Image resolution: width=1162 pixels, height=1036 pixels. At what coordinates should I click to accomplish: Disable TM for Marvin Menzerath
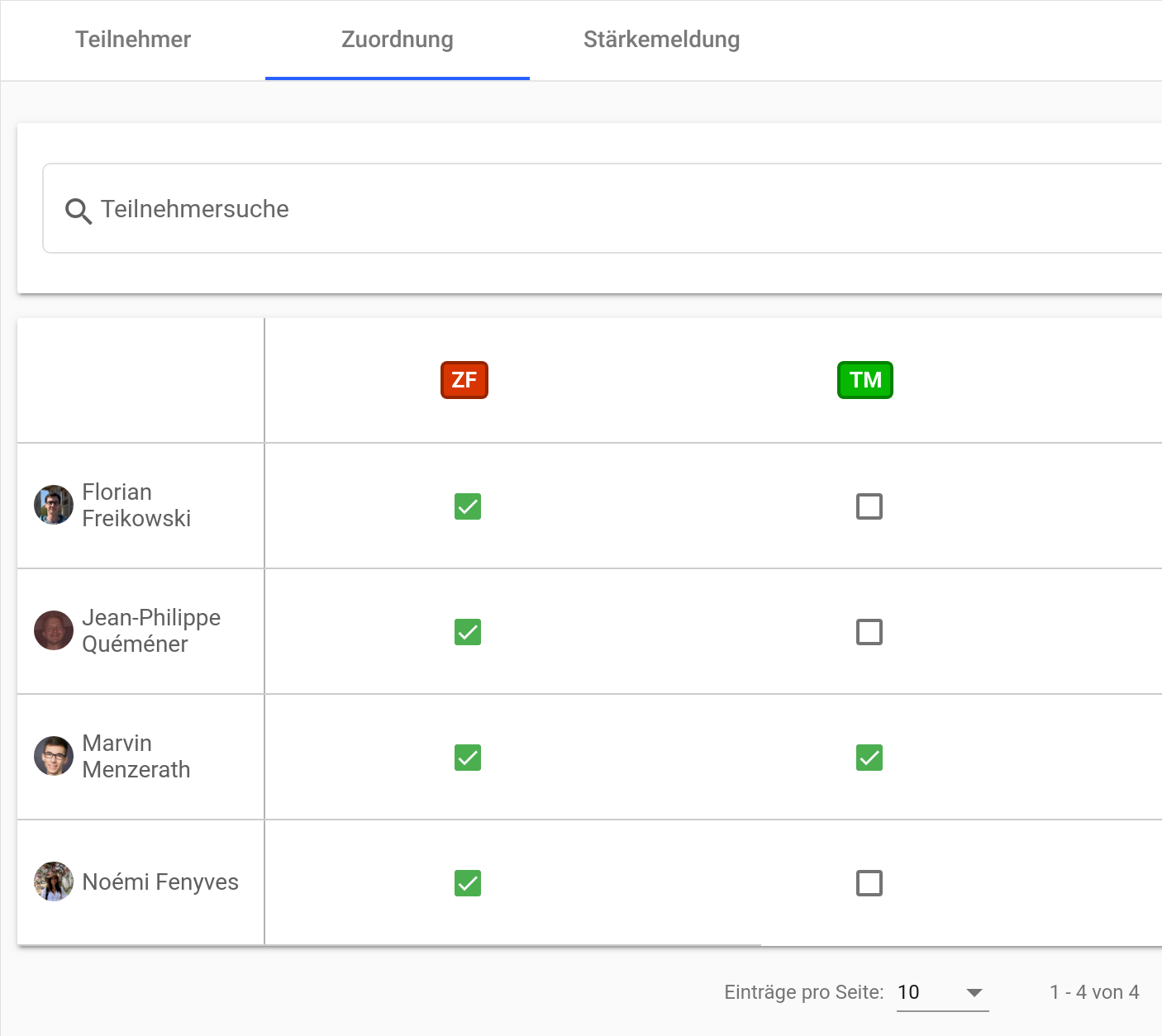869,758
